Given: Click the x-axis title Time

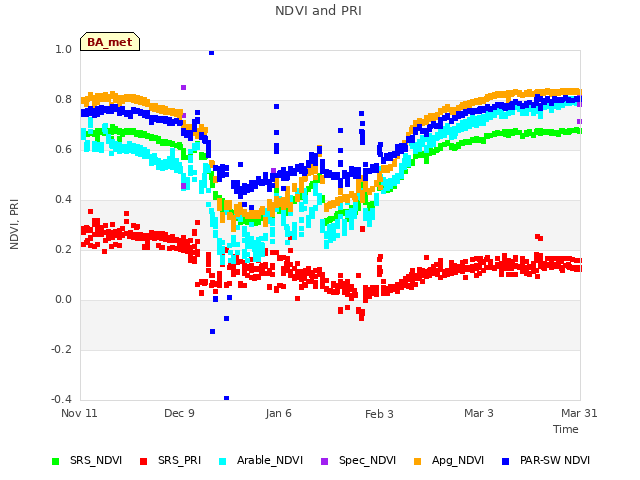Looking at the screenshot, I should pos(566,429).
